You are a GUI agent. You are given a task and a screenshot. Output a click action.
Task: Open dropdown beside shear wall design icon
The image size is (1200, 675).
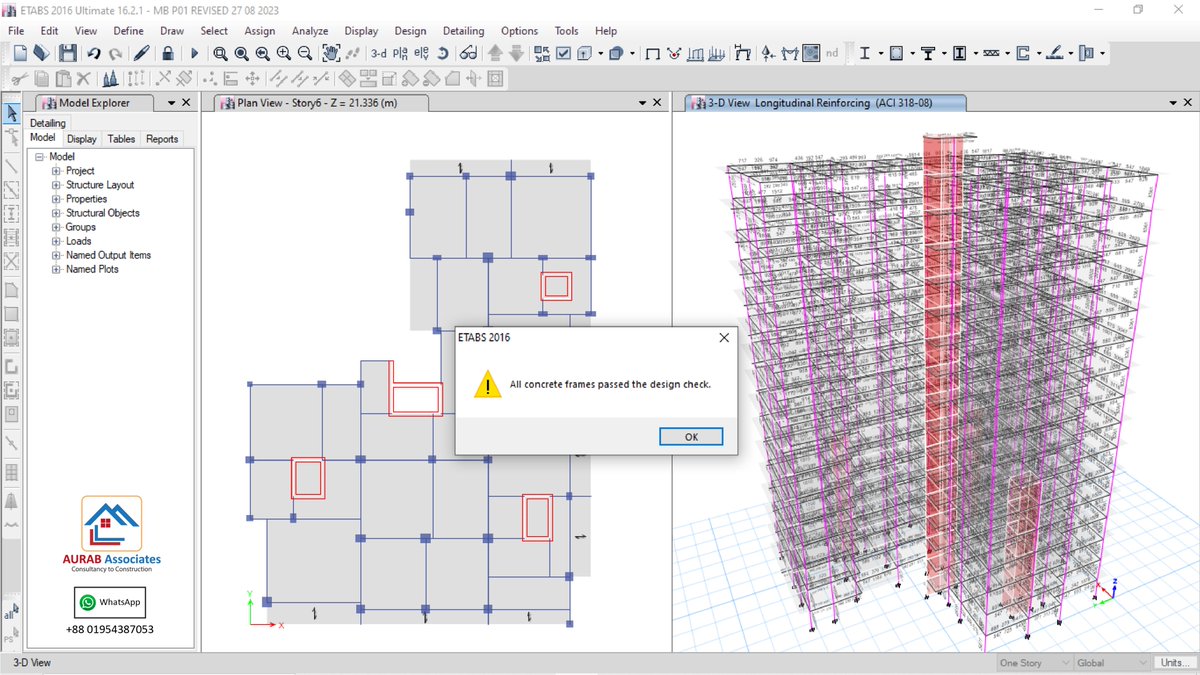click(x=1039, y=54)
